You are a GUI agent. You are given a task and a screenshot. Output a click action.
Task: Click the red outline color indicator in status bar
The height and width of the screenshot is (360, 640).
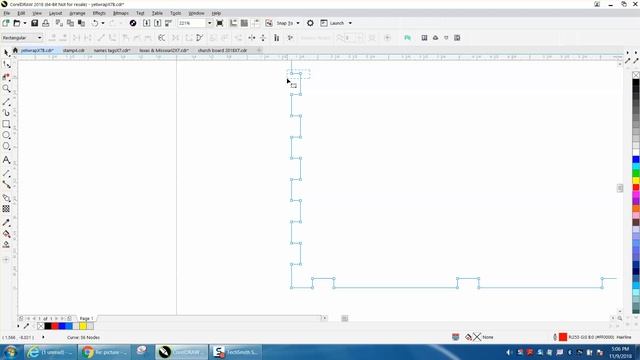click(x=563, y=337)
